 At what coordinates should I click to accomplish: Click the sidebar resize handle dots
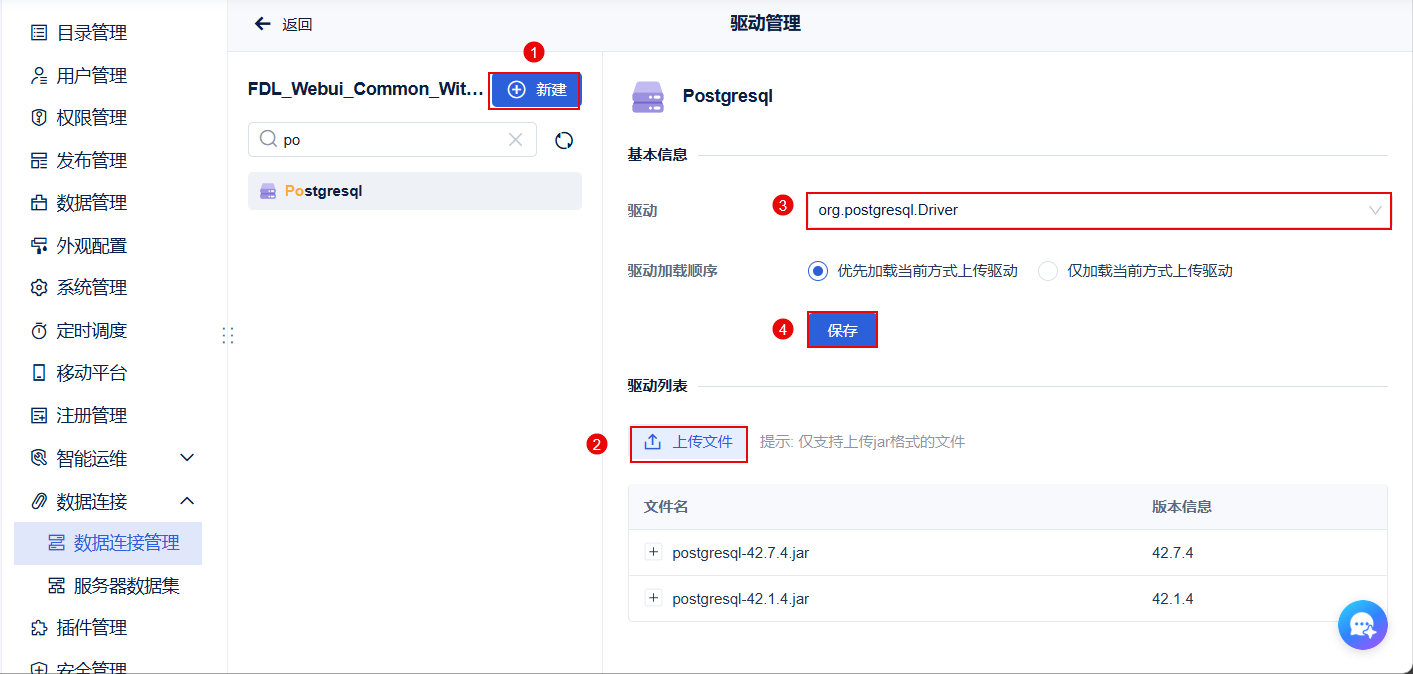(228, 336)
